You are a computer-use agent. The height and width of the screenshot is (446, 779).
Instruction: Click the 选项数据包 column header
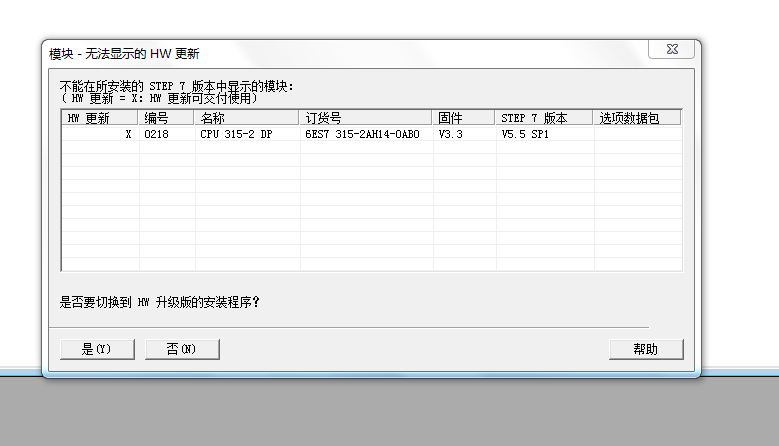pos(637,118)
